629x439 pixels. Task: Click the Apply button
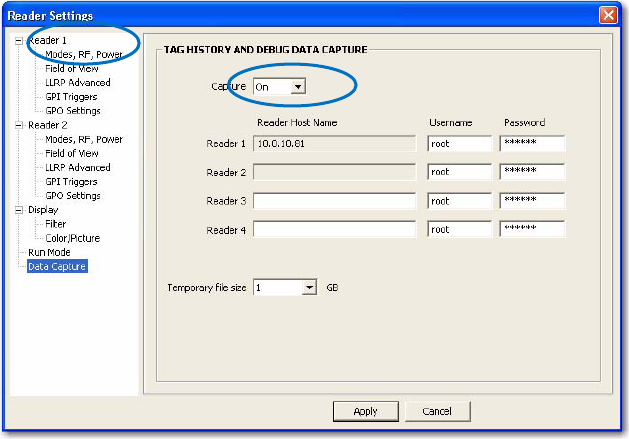click(x=365, y=411)
